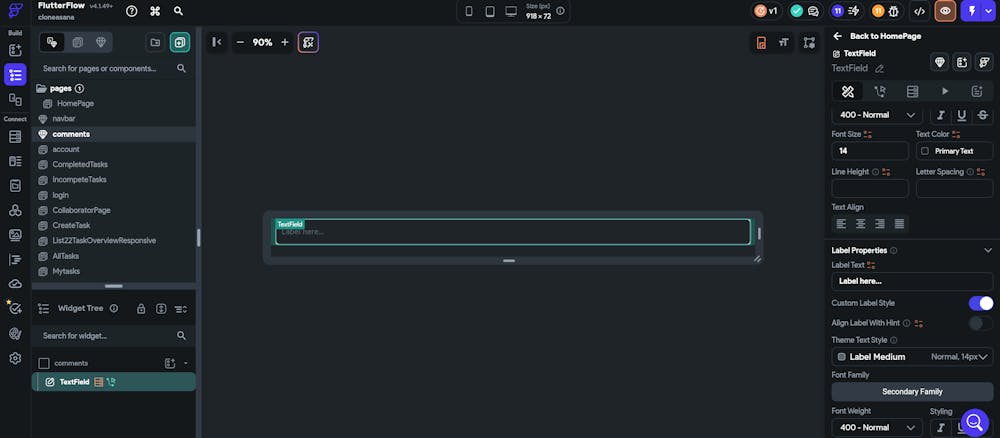Open the Settings gear icon in the left rail
Viewport: 1000px width, 438px height.
(x=15, y=358)
